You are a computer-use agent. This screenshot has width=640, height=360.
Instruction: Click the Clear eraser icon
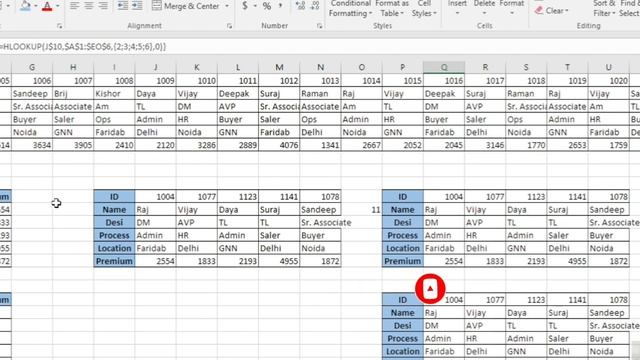(539, 10)
